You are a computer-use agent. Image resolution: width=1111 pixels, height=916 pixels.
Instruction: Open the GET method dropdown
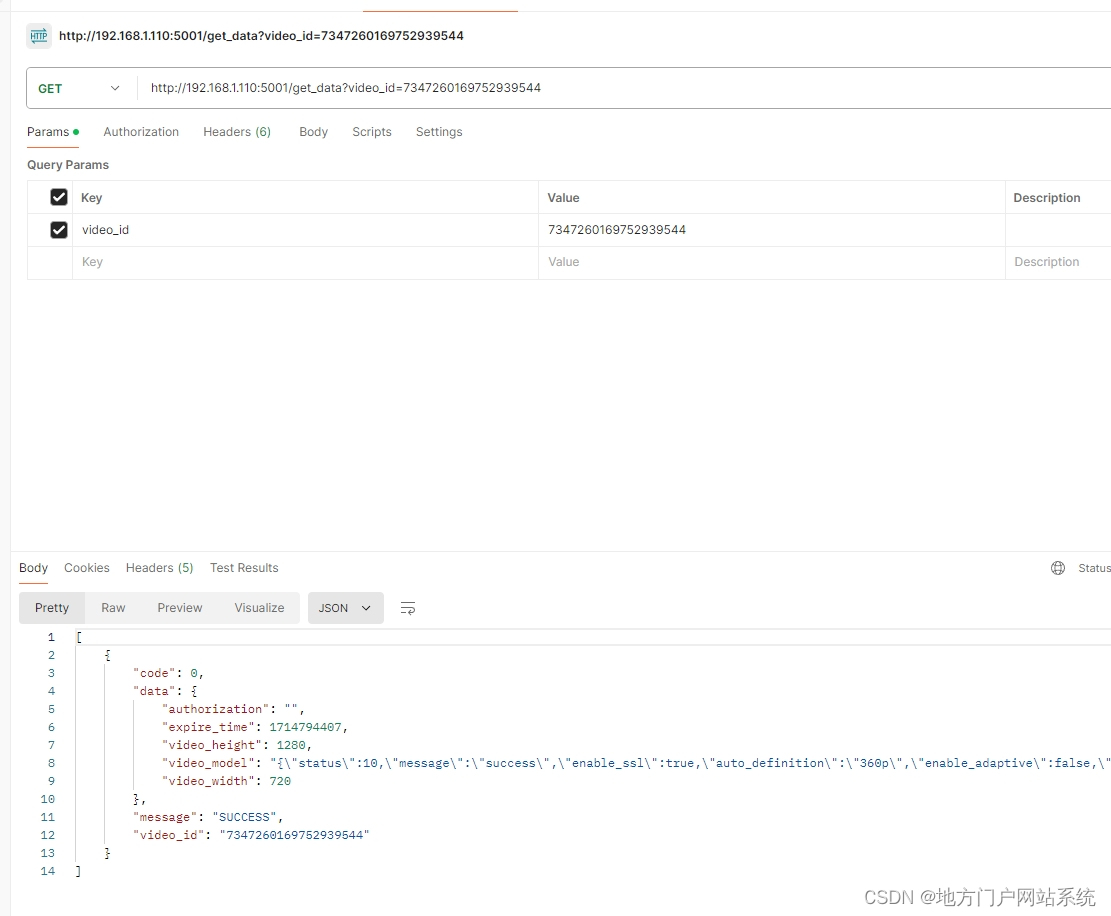(79, 89)
